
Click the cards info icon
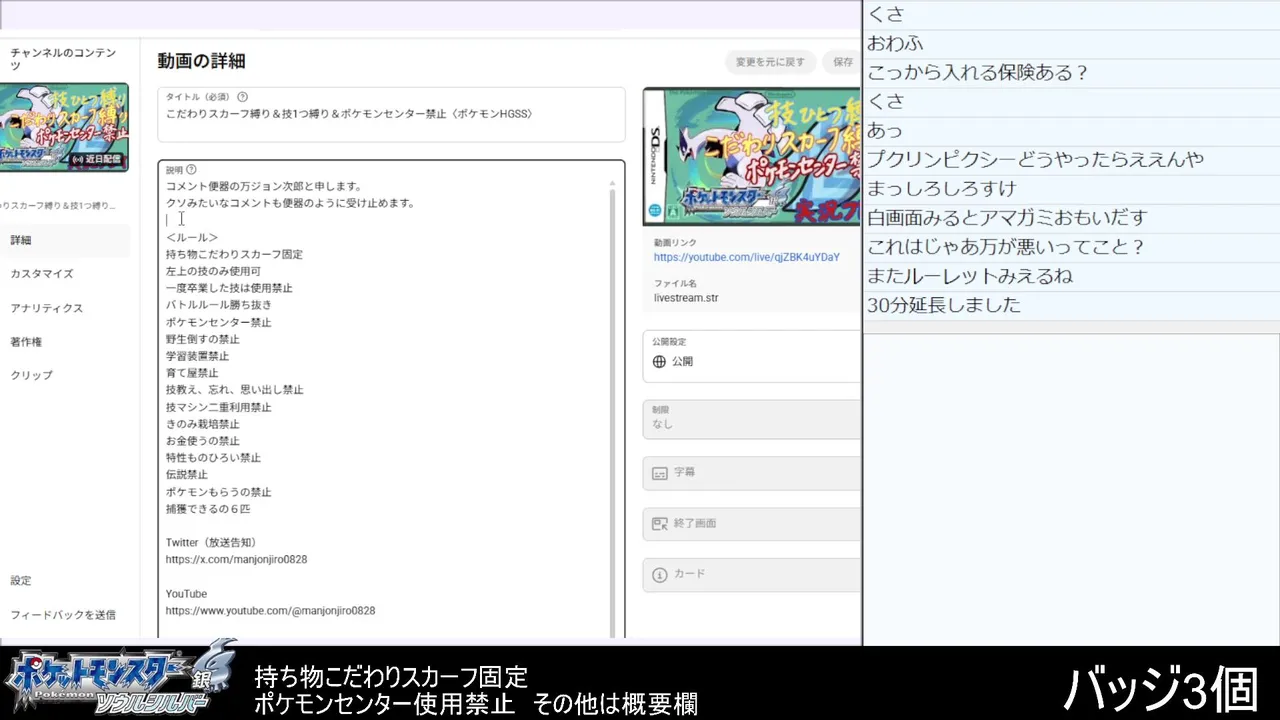(659, 575)
